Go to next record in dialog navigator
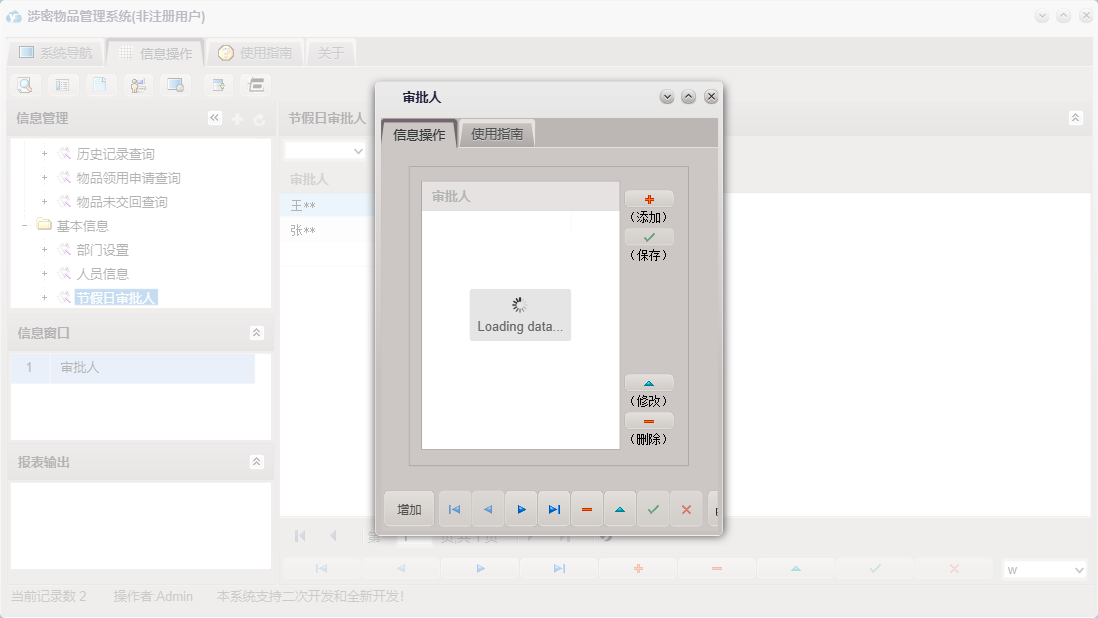 [x=521, y=509]
